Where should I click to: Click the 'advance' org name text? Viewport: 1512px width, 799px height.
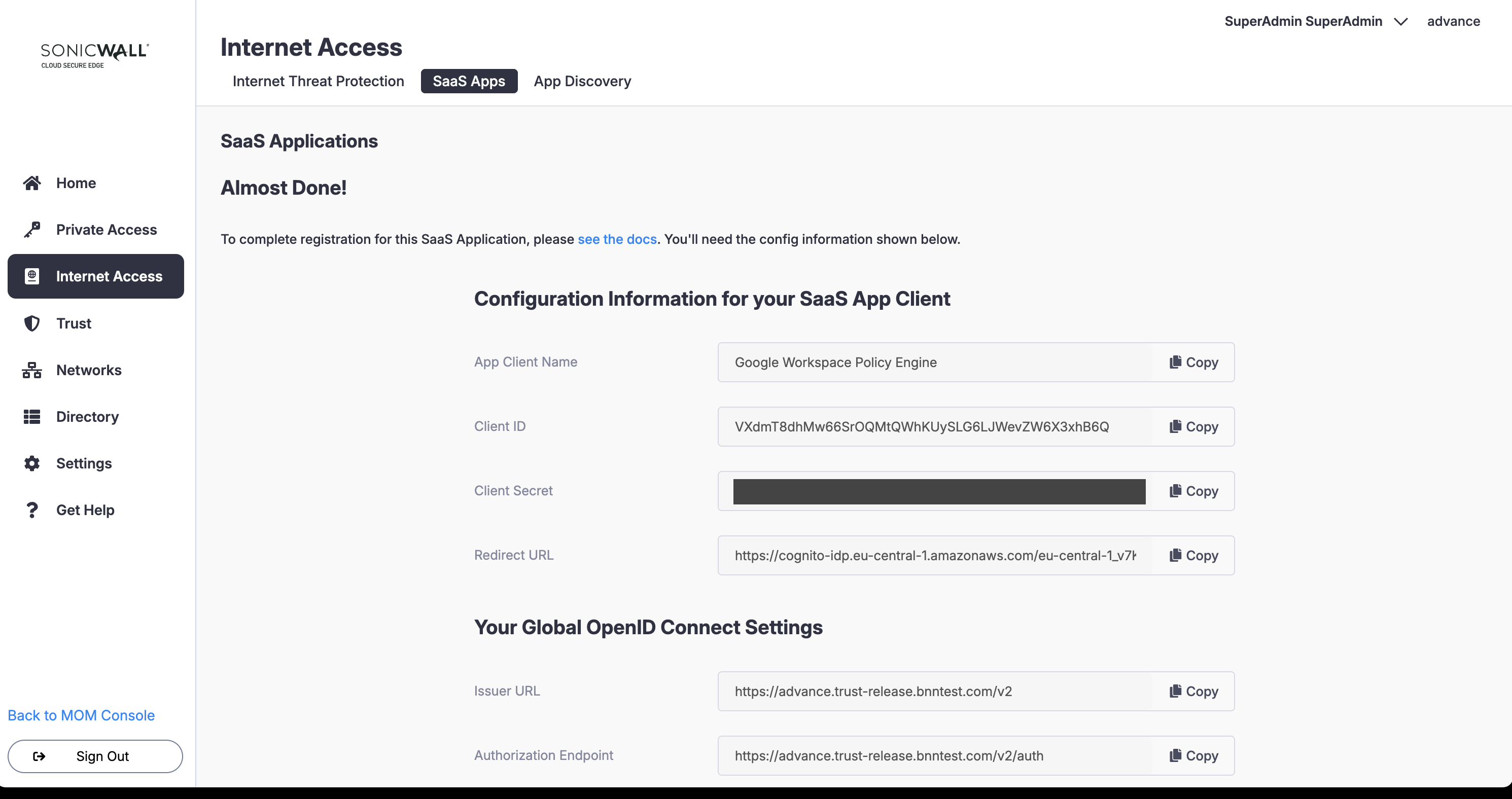1453,22
